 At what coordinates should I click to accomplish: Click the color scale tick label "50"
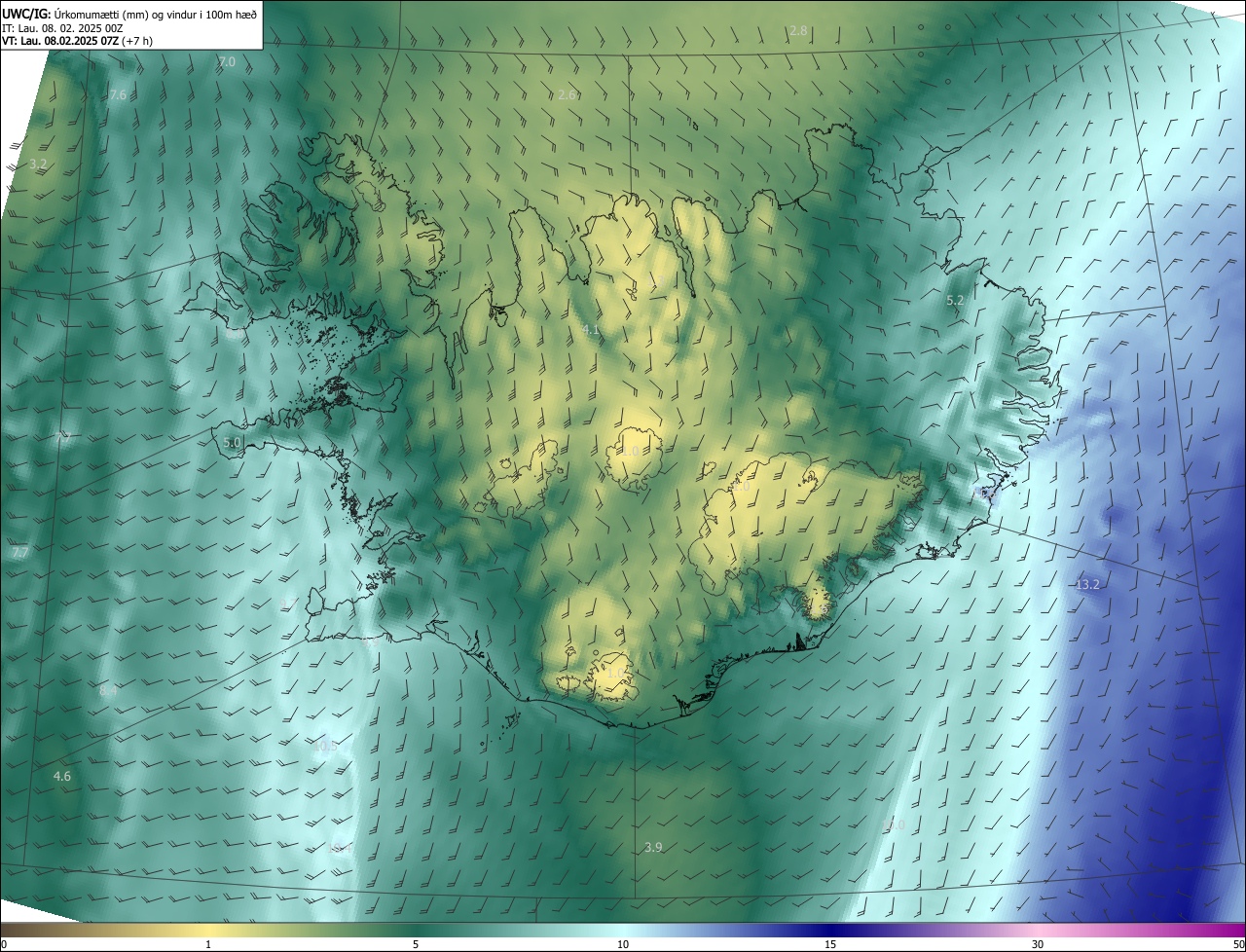(x=1238, y=945)
